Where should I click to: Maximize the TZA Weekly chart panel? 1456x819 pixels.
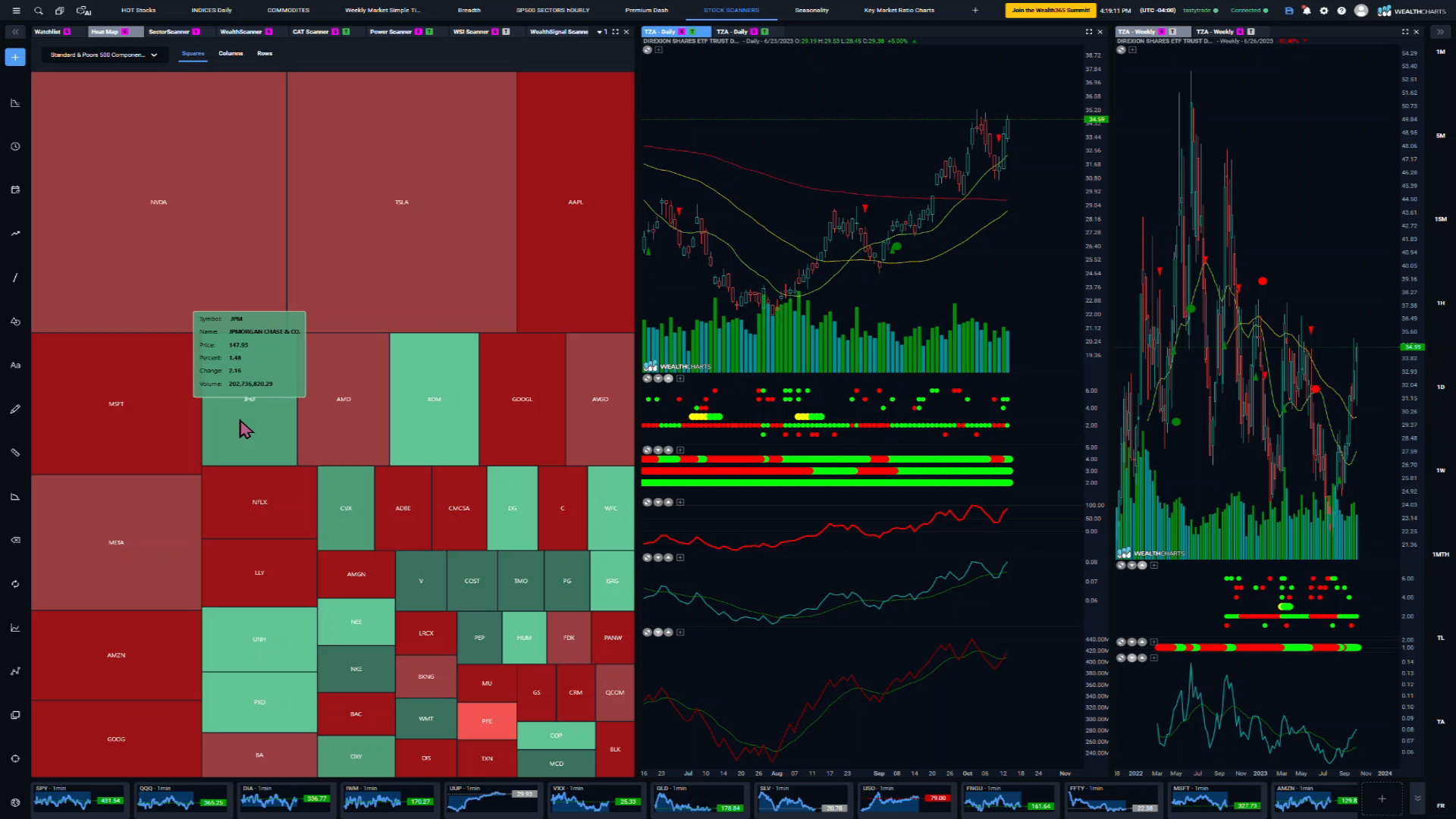click(x=1405, y=32)
